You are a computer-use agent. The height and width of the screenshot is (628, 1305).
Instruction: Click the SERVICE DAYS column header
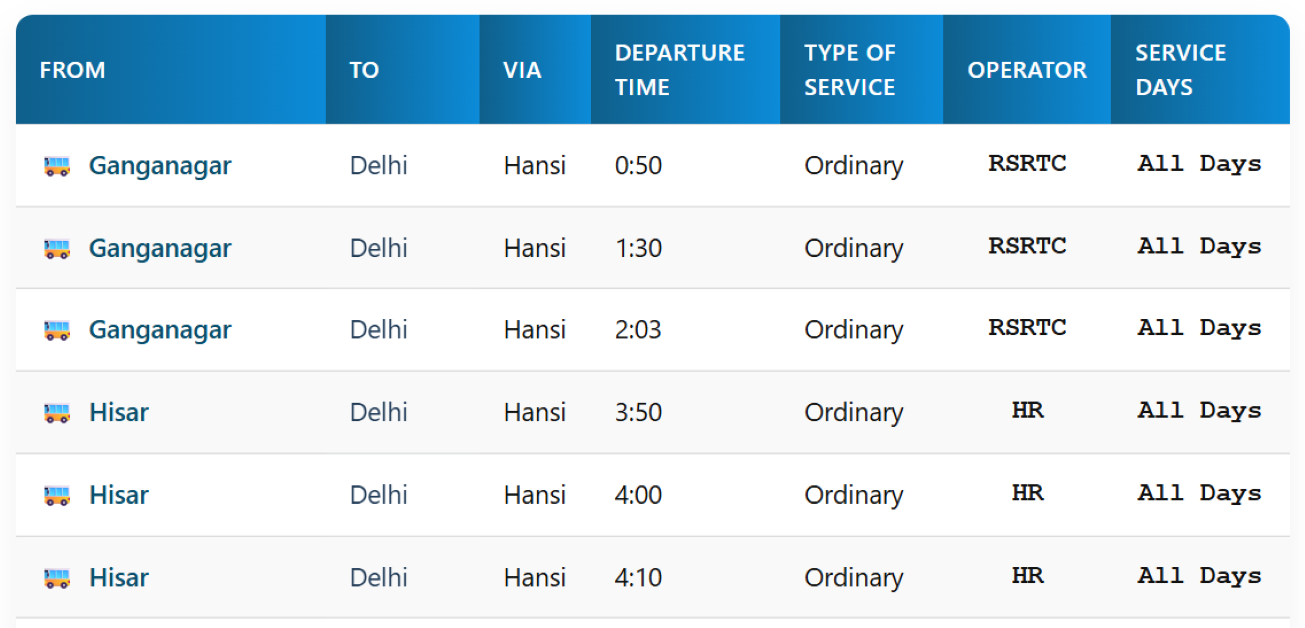pyautogui.click(x=1180, y=70)
